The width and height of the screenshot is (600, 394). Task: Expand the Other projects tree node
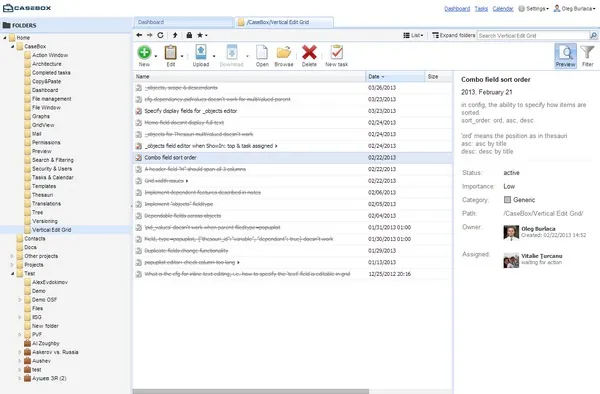[12, 256]
